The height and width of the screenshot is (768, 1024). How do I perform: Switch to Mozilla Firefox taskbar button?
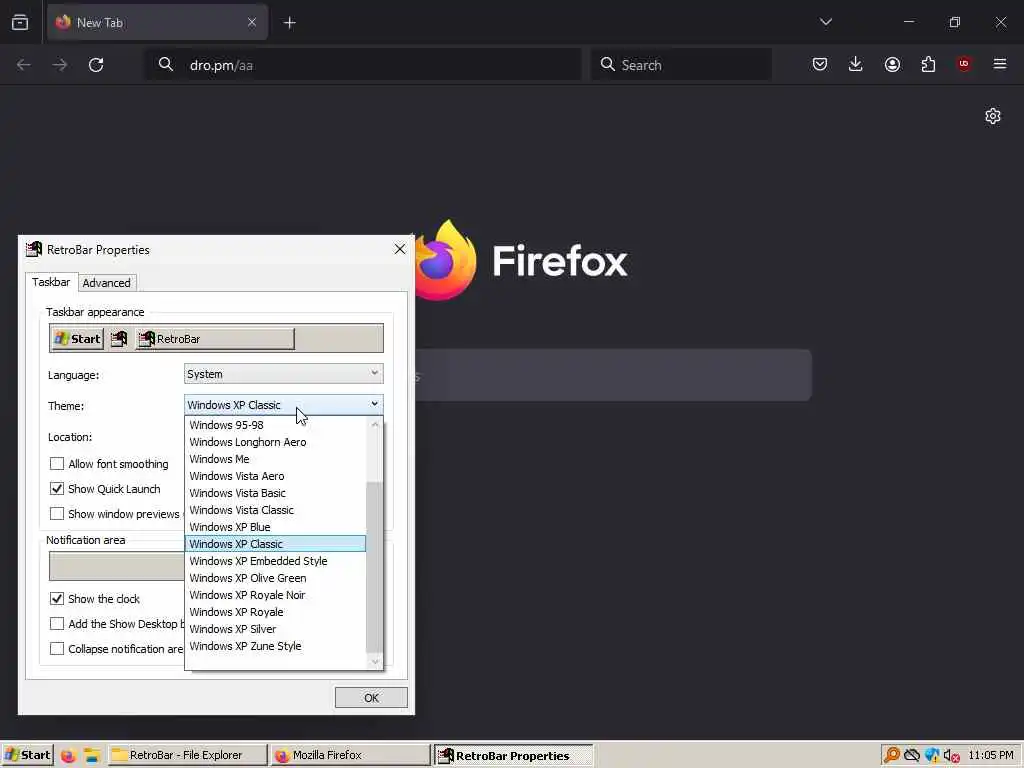[351, 755]
